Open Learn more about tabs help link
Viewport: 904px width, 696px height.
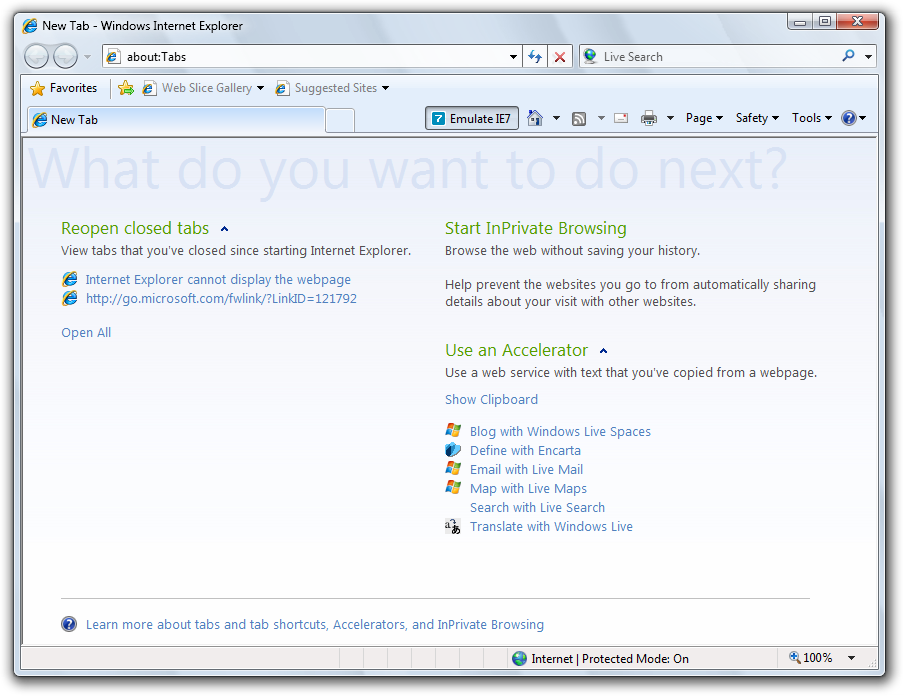[x=315, y=624]
